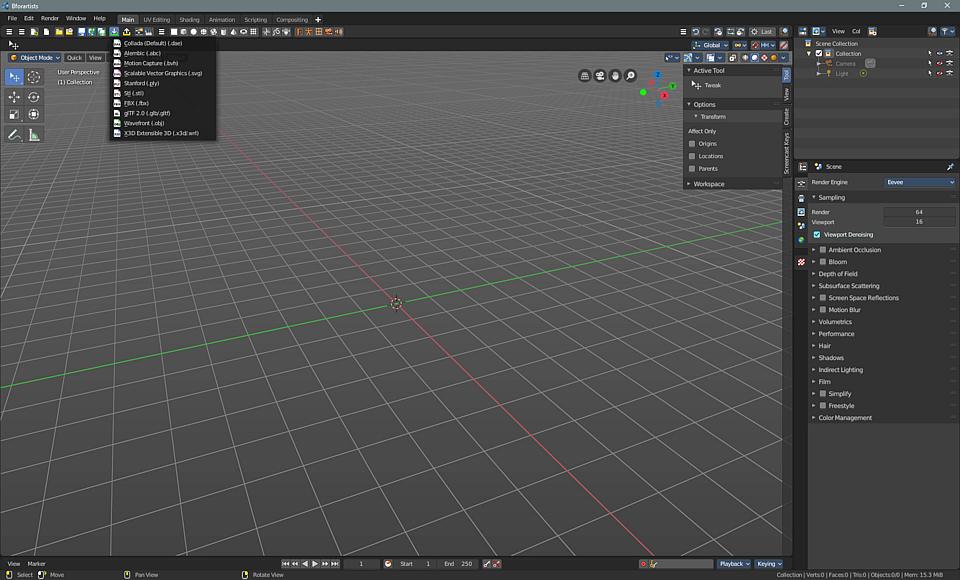960x580 pixels.
Task: Activate the Rotate tool
Action: click(34, 97)
